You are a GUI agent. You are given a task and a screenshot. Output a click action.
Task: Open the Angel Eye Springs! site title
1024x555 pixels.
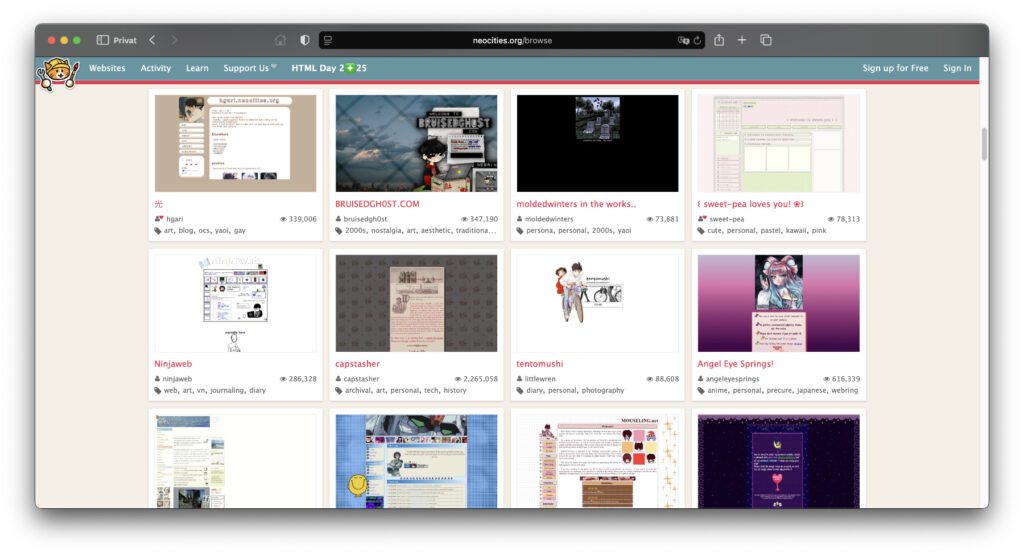point(735,364)
